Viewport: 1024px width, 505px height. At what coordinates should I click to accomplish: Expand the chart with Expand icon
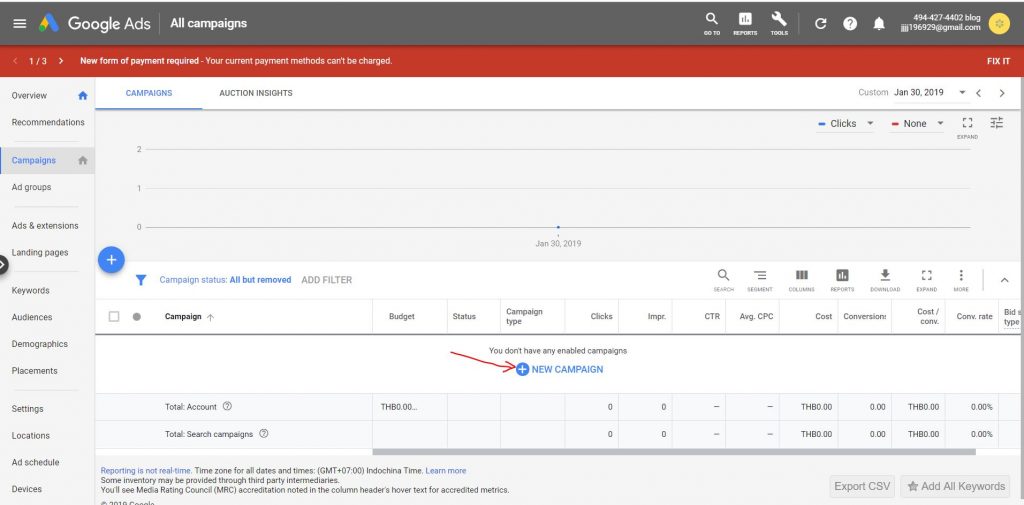967,127
